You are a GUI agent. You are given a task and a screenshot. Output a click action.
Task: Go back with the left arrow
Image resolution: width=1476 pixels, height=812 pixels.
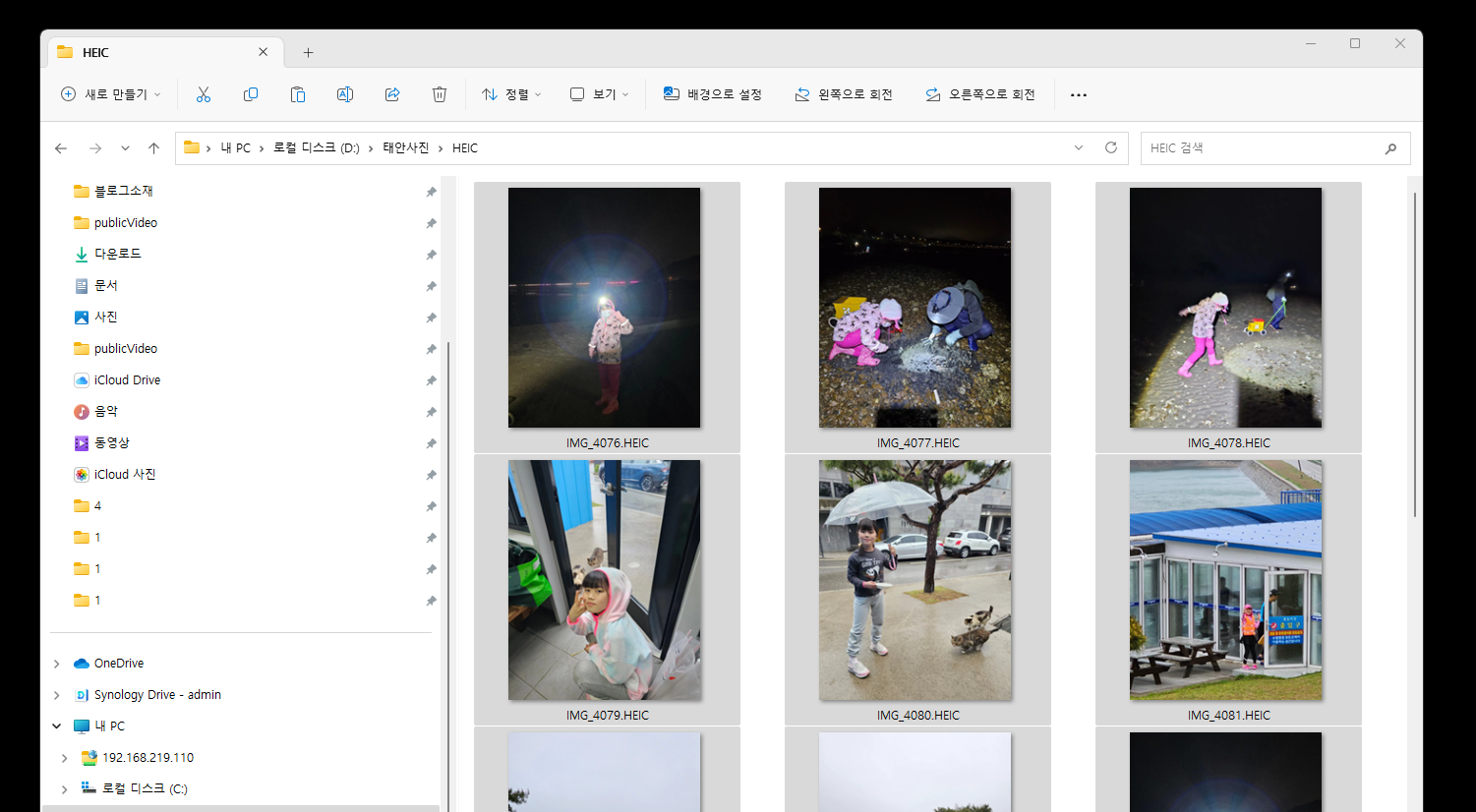(x=61, y=148)
